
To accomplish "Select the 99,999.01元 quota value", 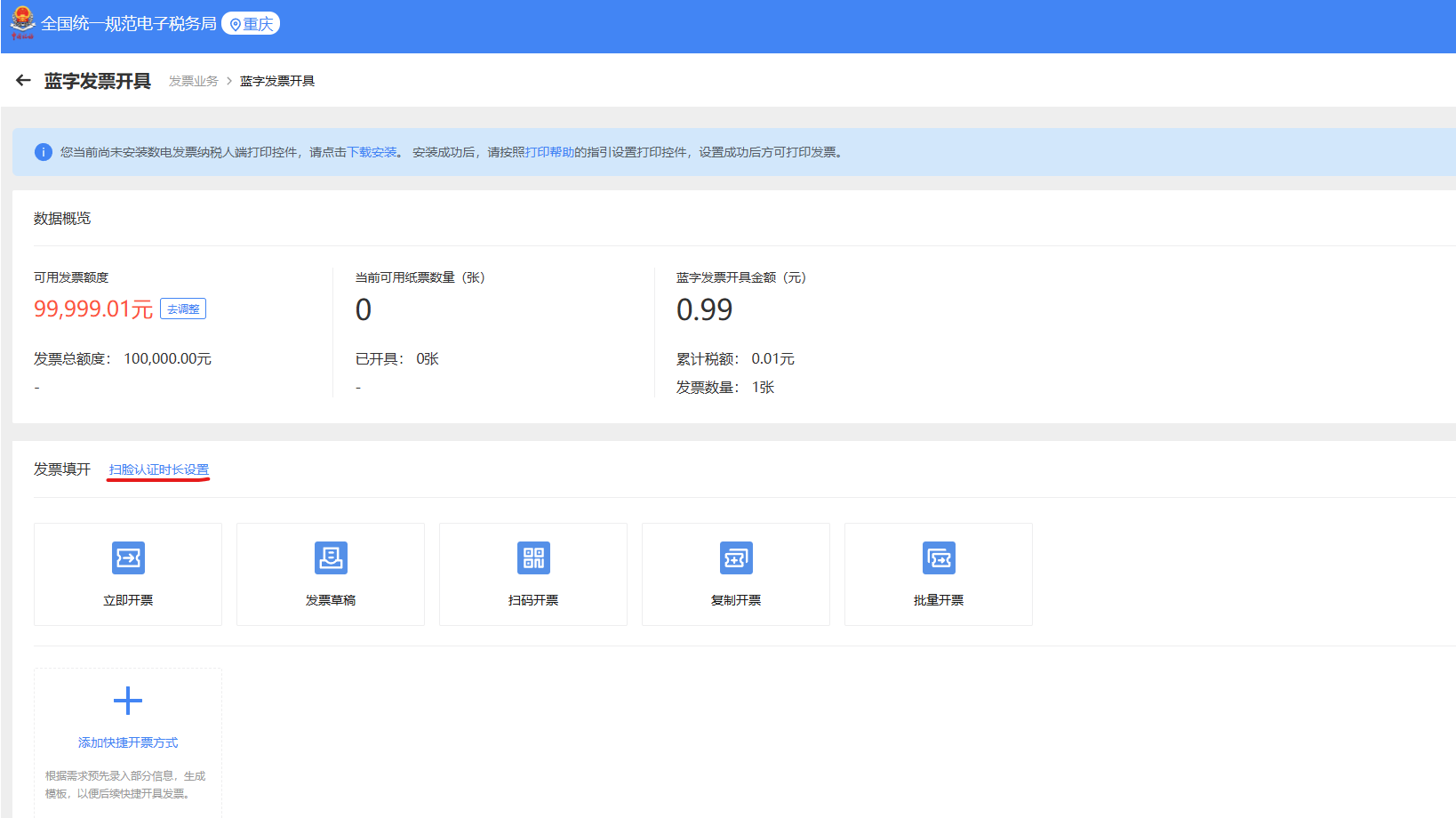I will click(93, 309).
